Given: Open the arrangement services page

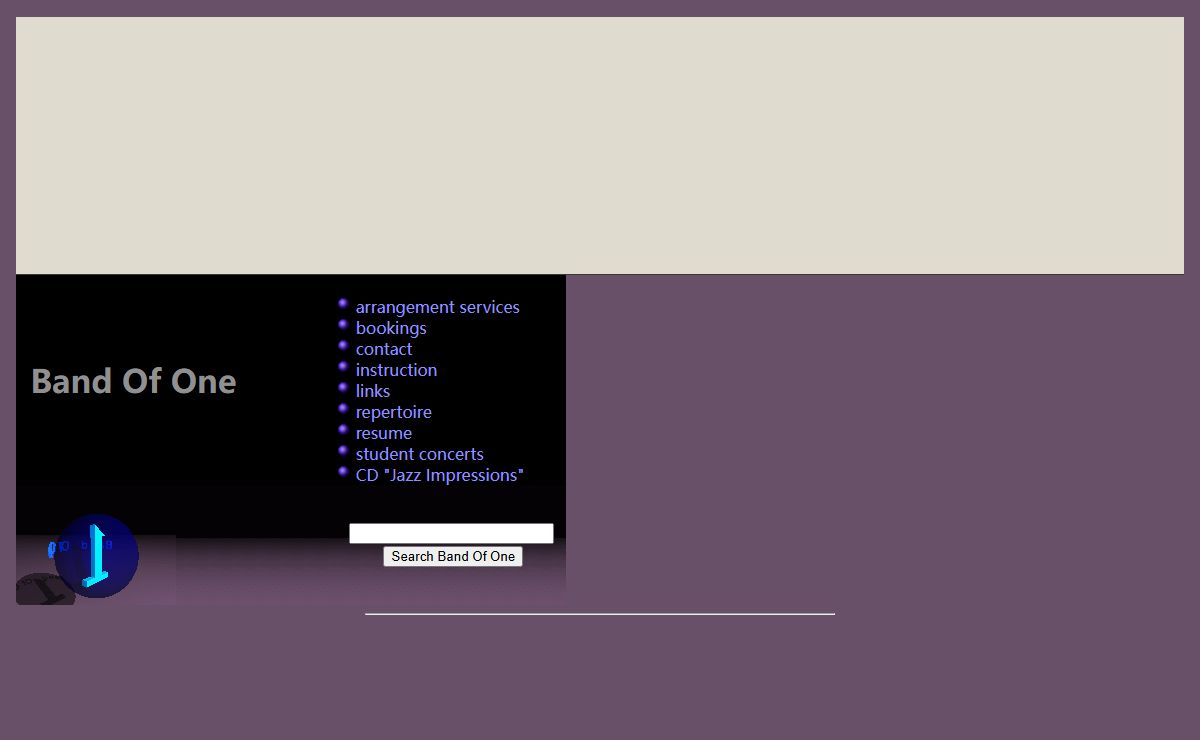Looking at the screenshot, I should [x=437, y=307].
